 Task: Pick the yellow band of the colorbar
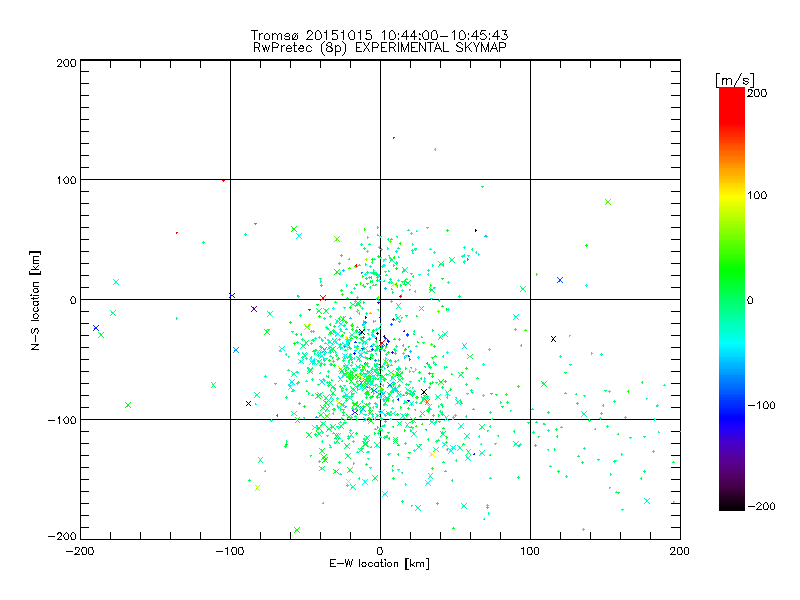(732, 196)
